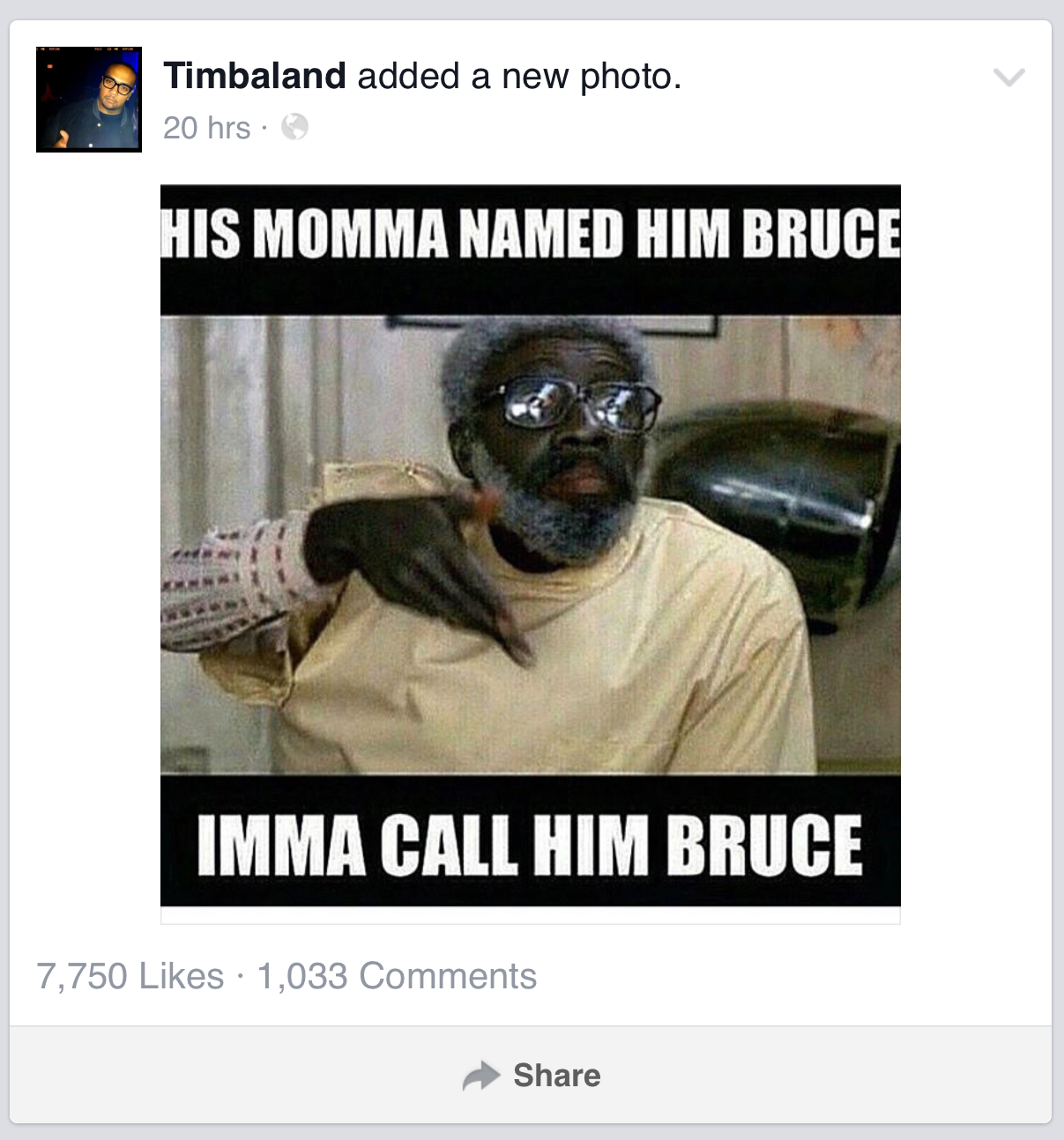Open the 1,033 Comments thread
This screenshot has width=1064, height=1140.
(397, 976)
